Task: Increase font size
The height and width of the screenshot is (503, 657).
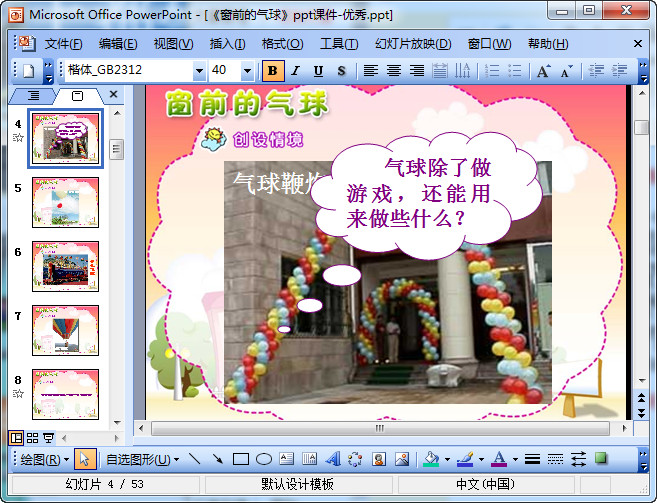Action: click(x=543, y=70)
